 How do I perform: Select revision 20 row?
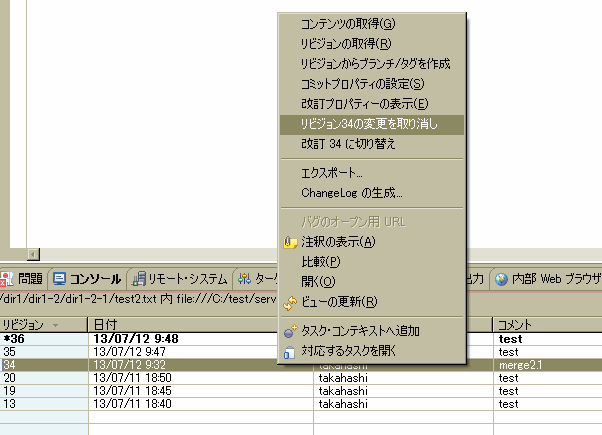tap(301, 378)
